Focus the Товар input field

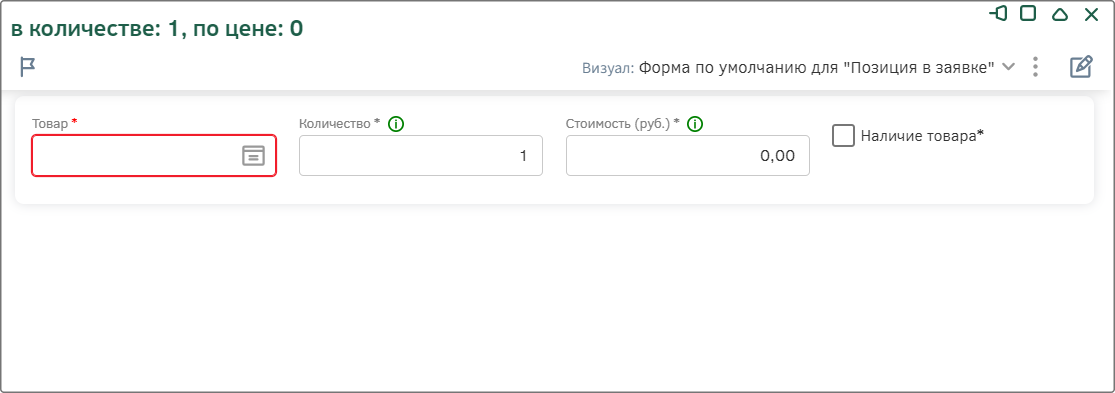pyautogui.click(x=154, y=156)
